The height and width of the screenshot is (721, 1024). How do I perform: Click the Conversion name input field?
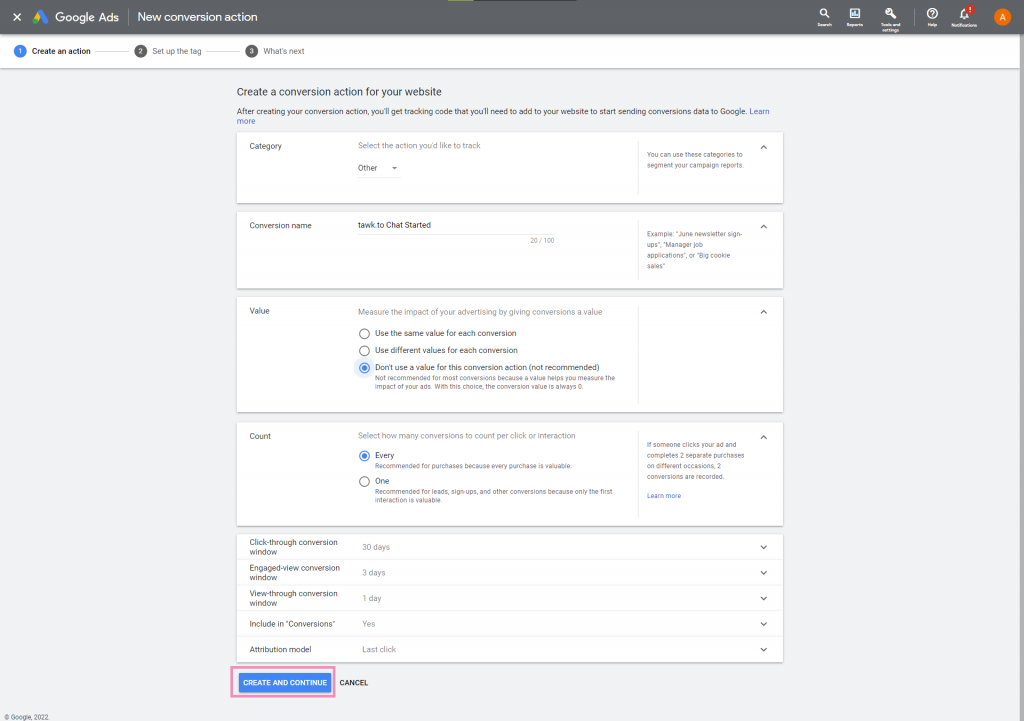point(455,225)
